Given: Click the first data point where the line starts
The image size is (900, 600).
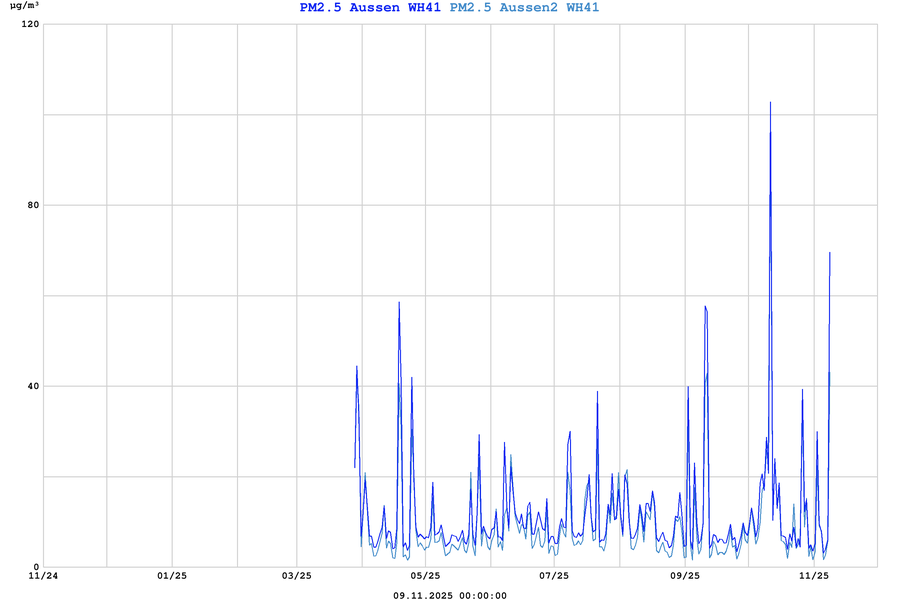Looking at the screenshot, I should 355,466.
